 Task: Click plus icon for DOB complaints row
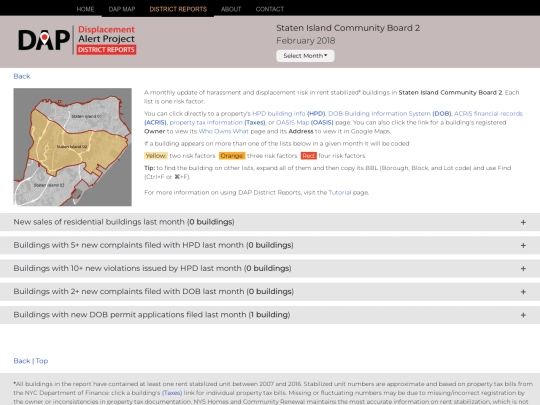523,292
